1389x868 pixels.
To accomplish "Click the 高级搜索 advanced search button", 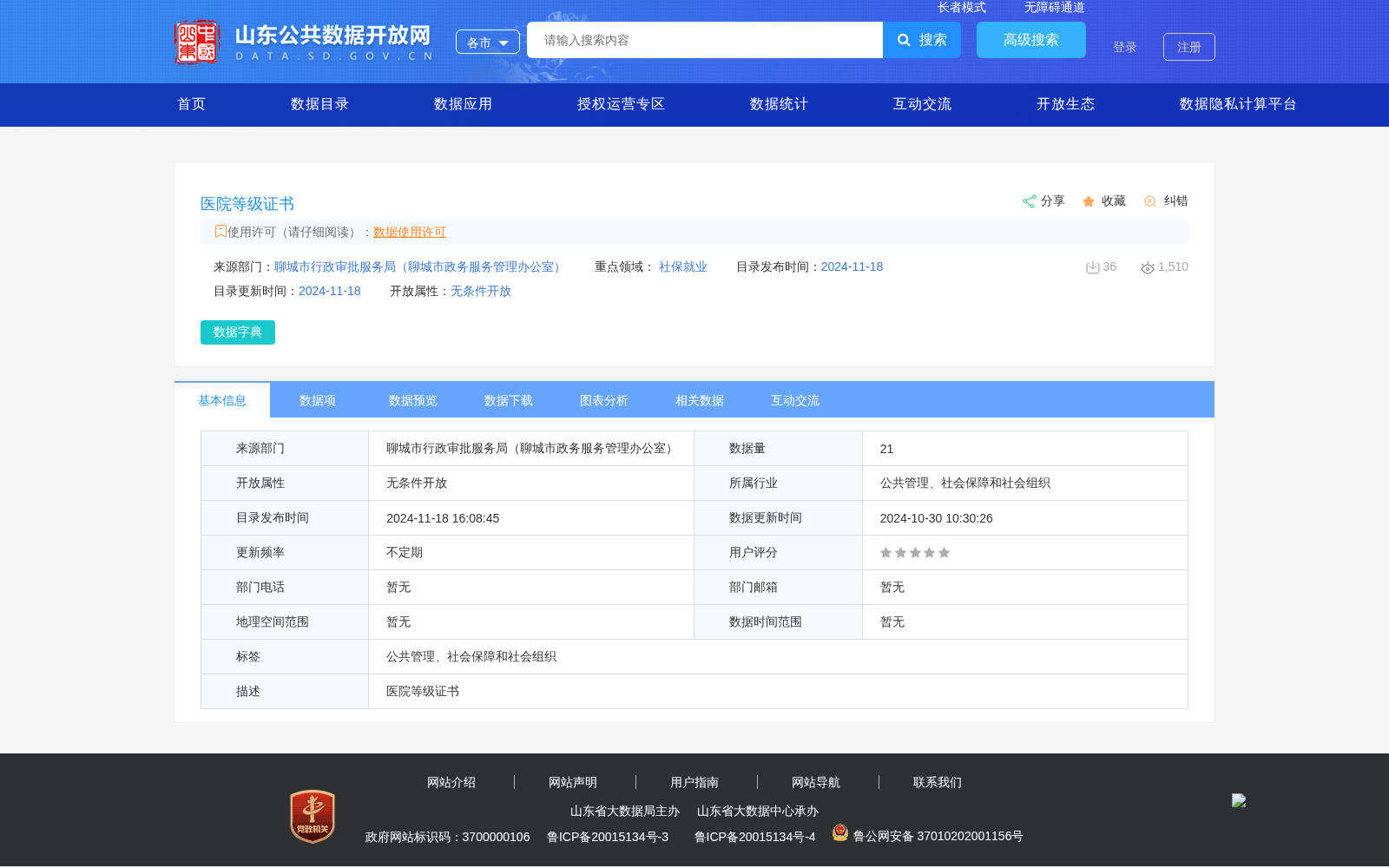I will tap(1031, 40).
